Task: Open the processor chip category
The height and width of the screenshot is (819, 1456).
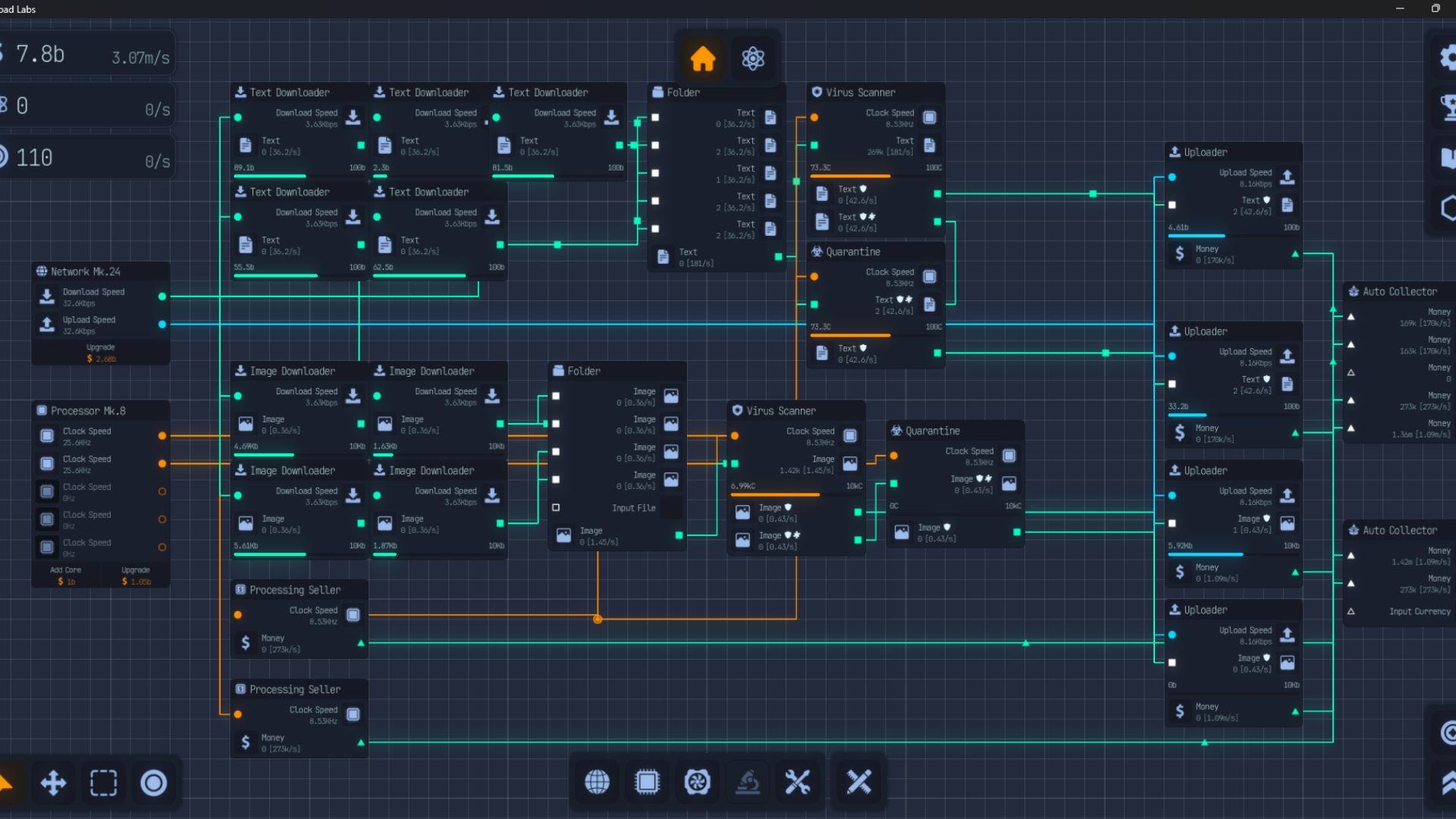Action: click(x=647, y=781)
